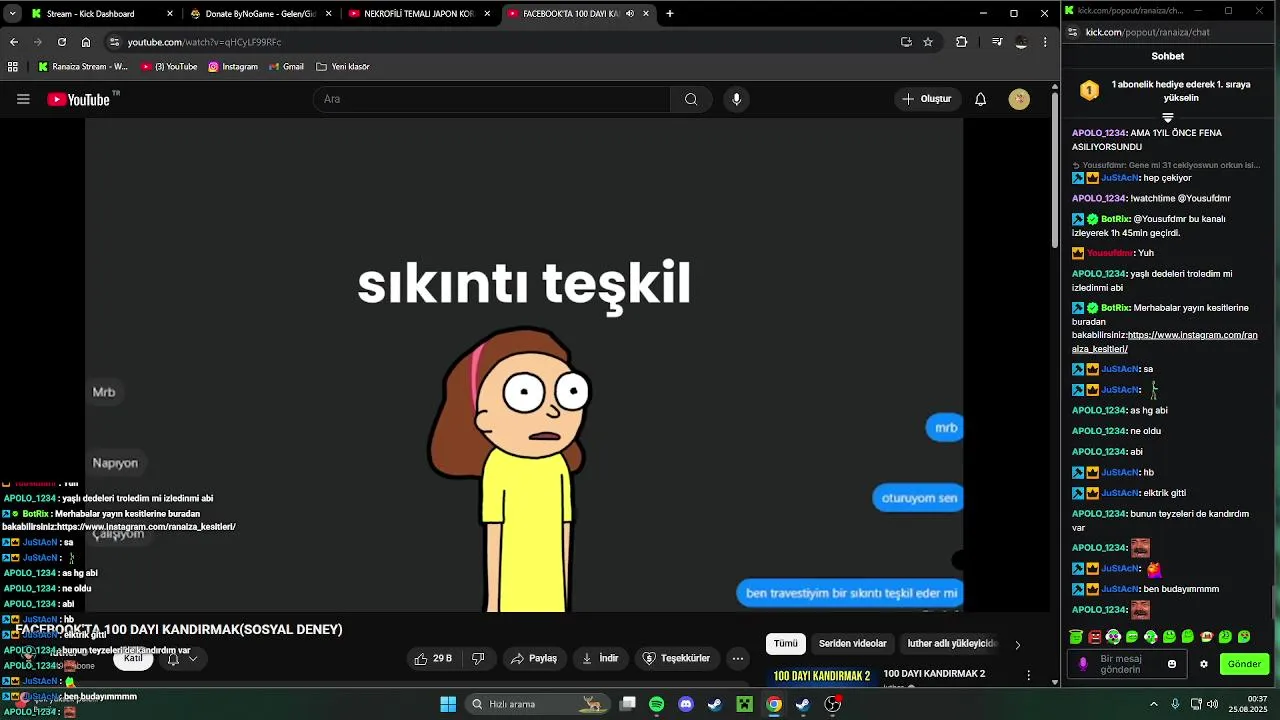Show more filter chips with right chevron
The width and height of the screenshot is (1280, 720).
[1018, 645]
